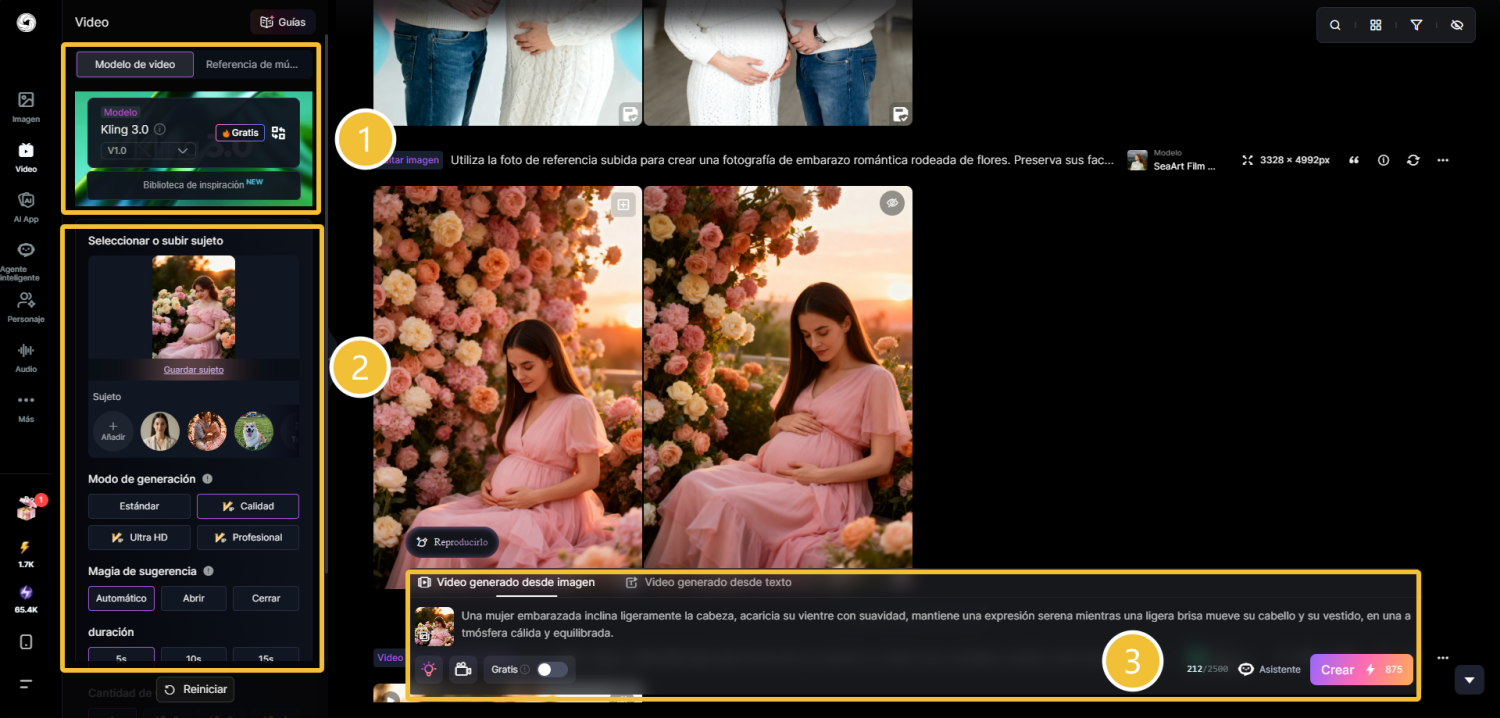Open the filter options in the top bar
This screenshot has height=718, width=1500.
coord(1416,24)
